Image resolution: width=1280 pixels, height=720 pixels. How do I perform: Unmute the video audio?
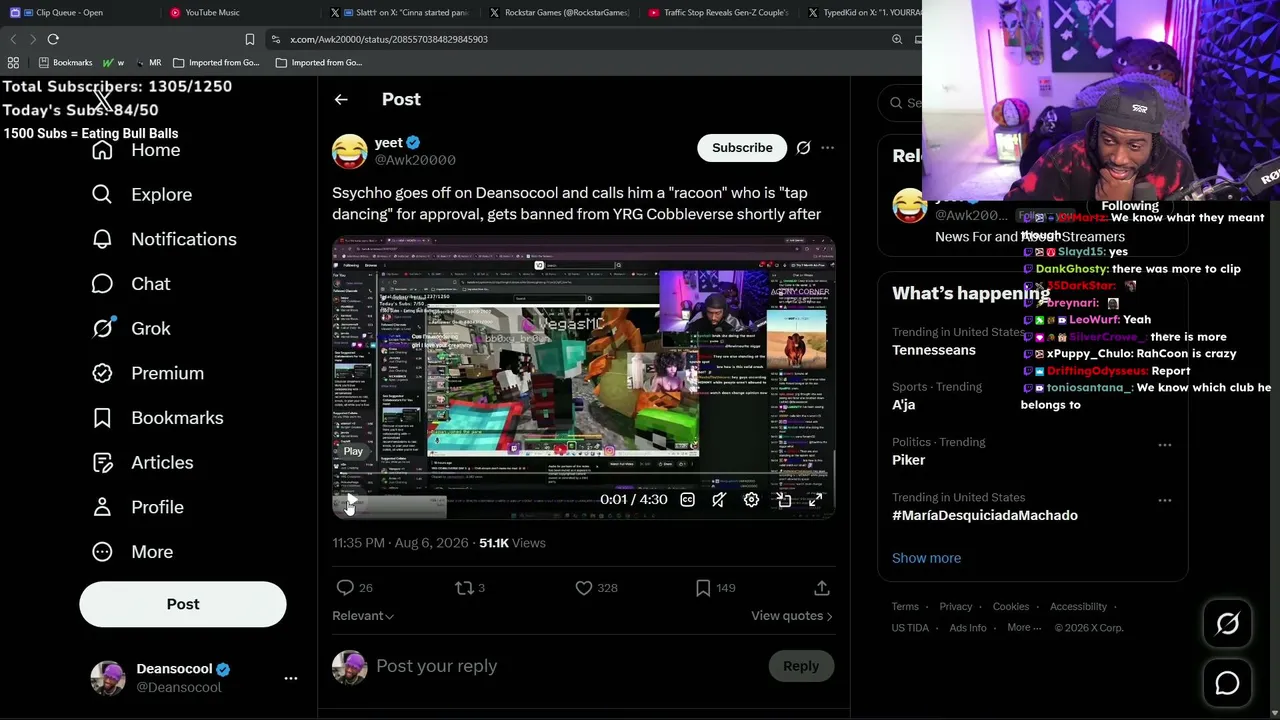click(719, 500)
